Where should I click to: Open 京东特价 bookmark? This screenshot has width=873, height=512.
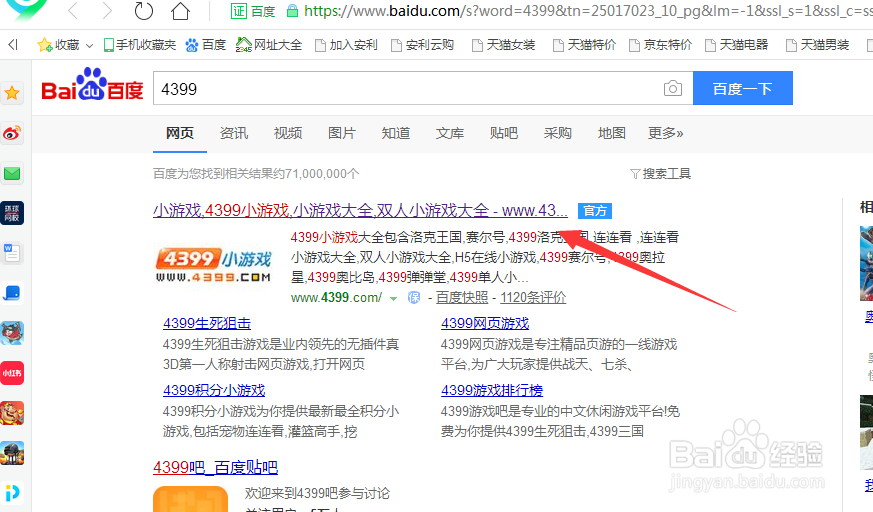click(x=660, y=45)
